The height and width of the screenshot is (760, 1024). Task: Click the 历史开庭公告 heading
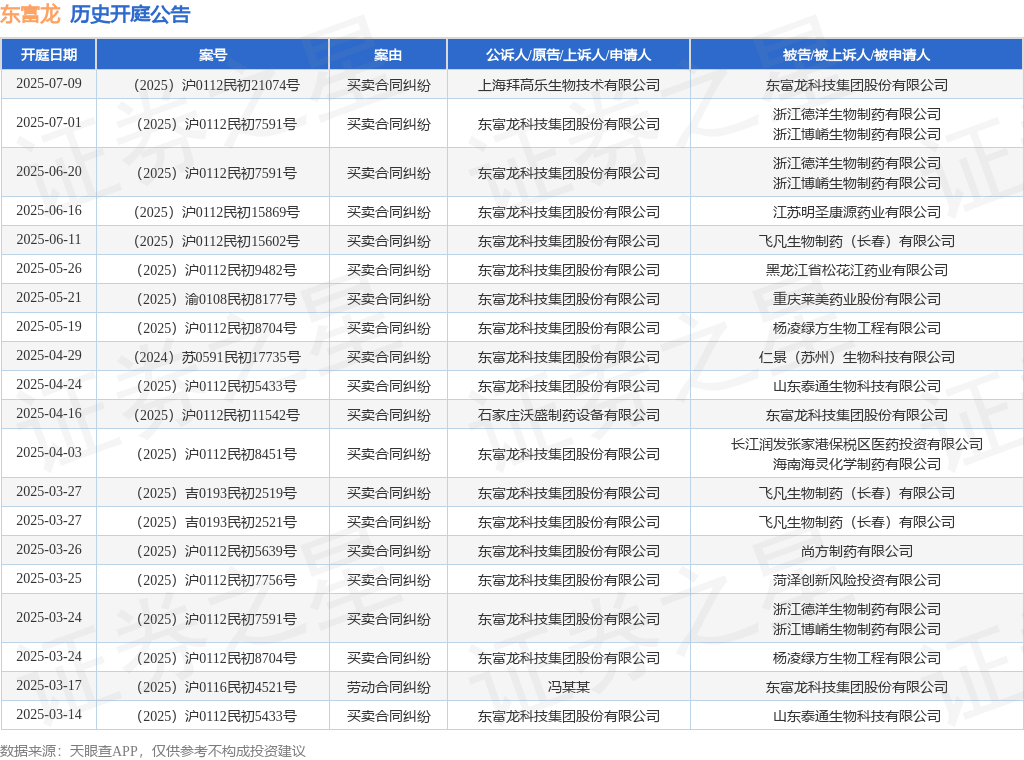coord(130,14)
